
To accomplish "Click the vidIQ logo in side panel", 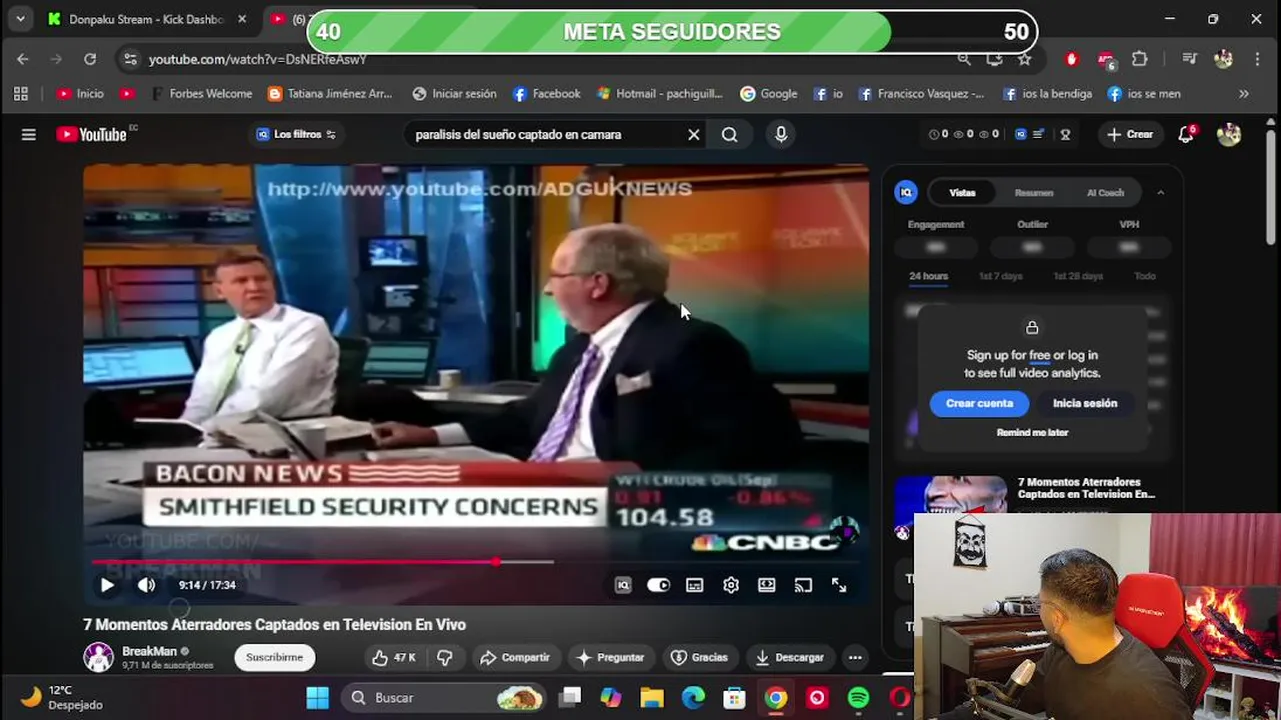I will click(x=906, y=192).
